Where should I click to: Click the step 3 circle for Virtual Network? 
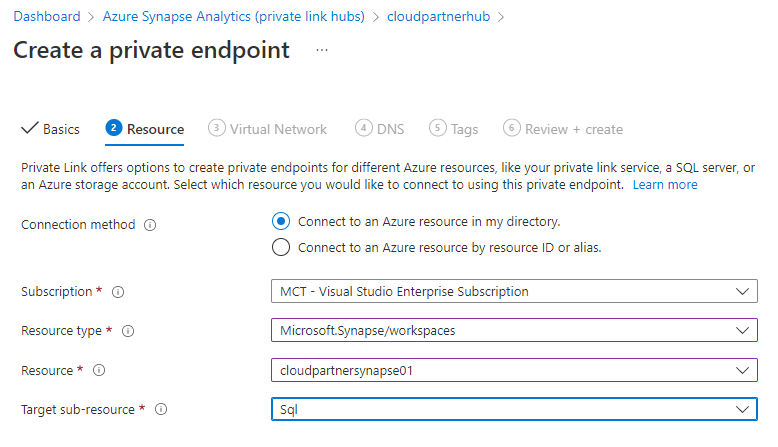[217, 128]
